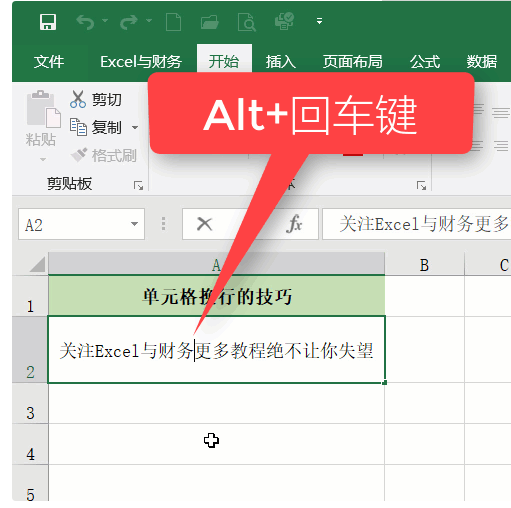Select row 4 header
Screen dimensions: 511x508
coord(30,444)
